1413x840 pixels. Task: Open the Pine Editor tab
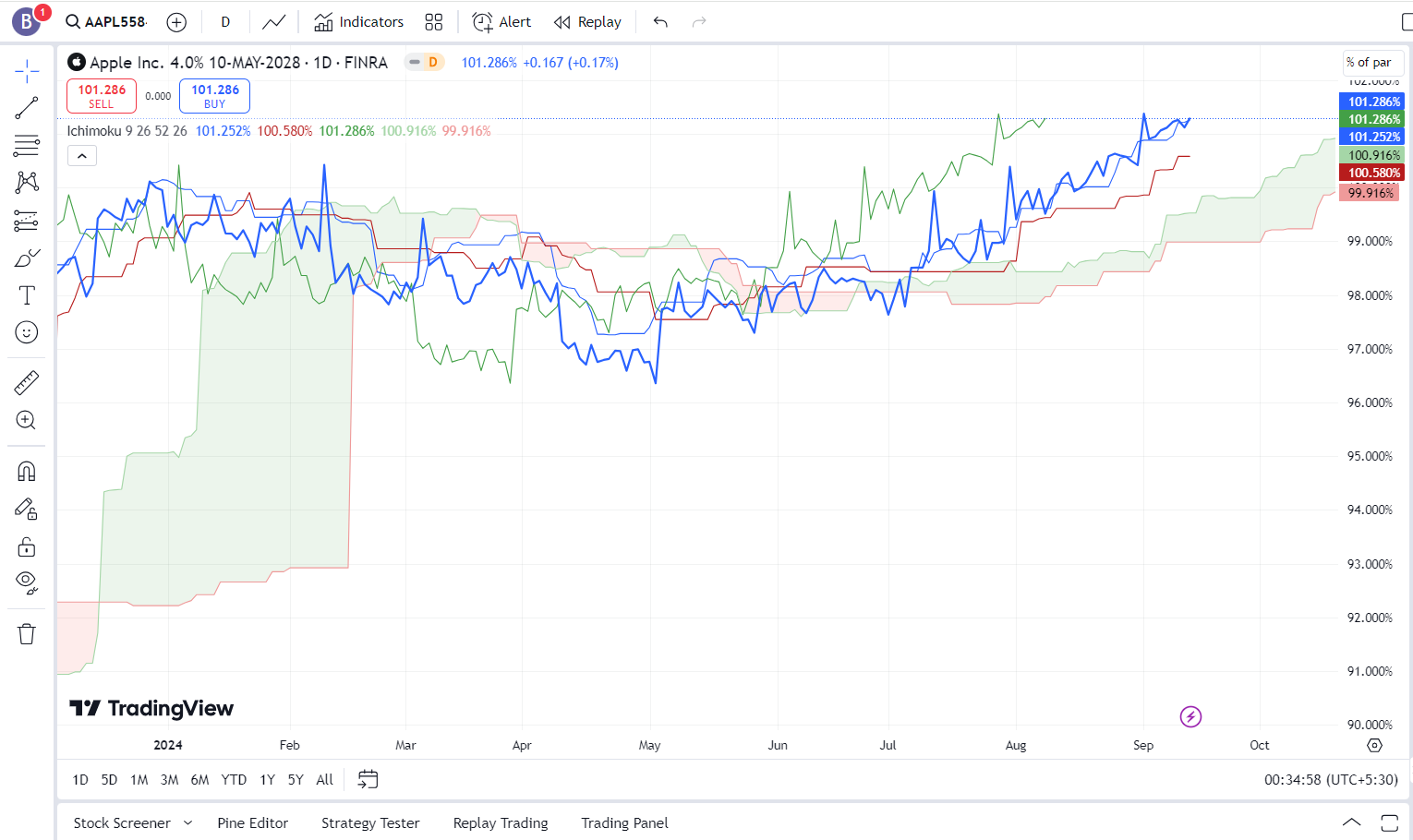tap(253, 823)
